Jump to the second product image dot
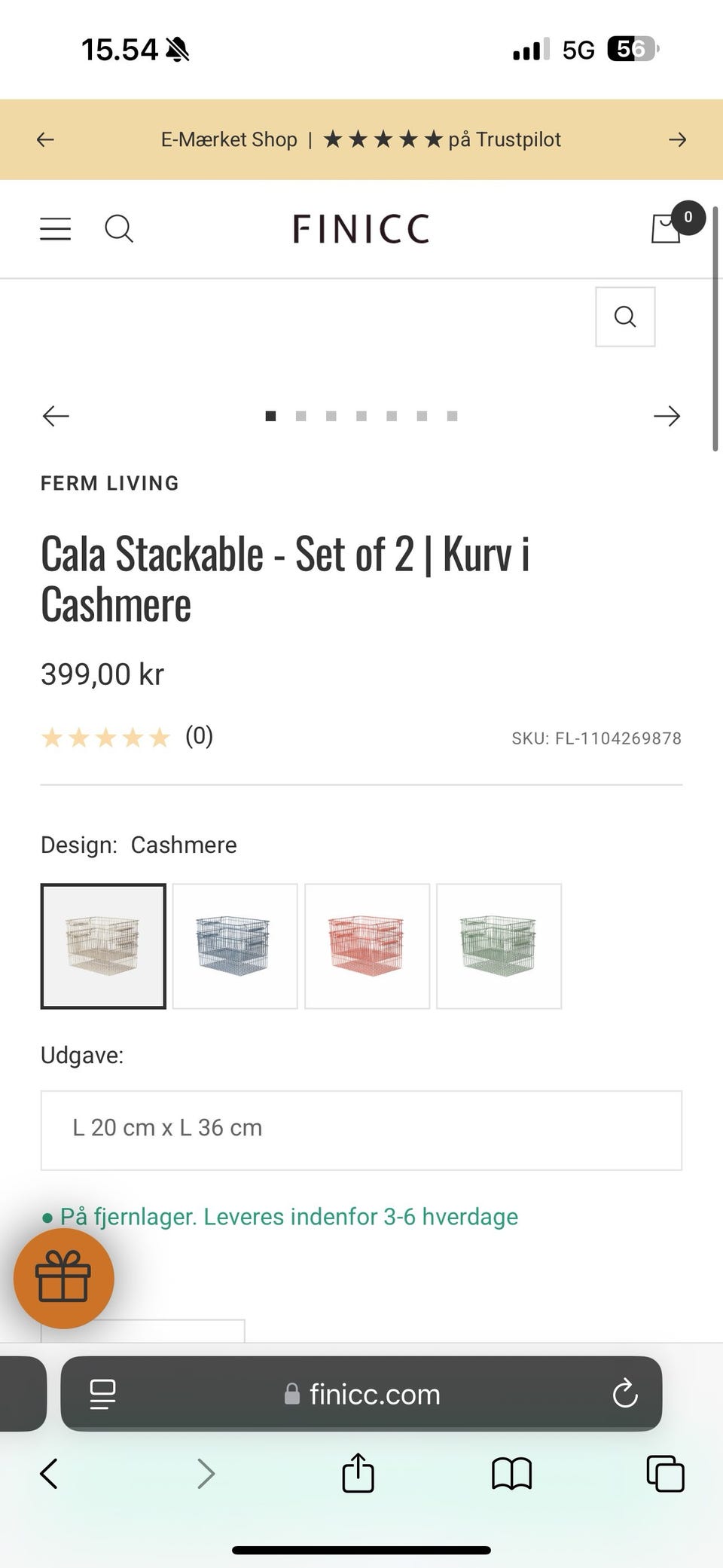 click(301, 416)
